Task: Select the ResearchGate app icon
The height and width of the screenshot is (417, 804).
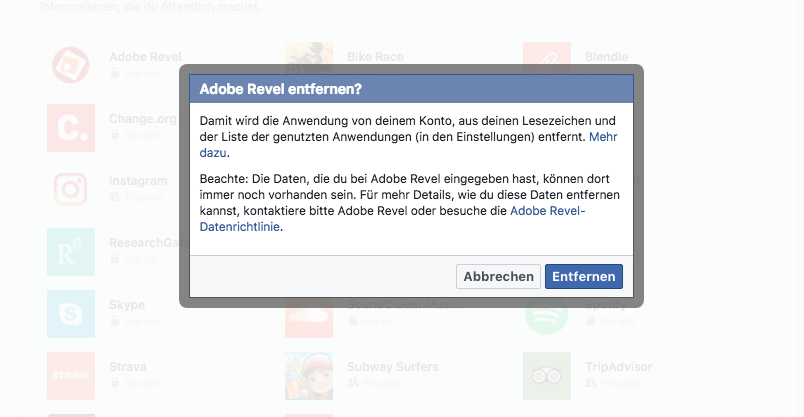Action: point(71,252)
